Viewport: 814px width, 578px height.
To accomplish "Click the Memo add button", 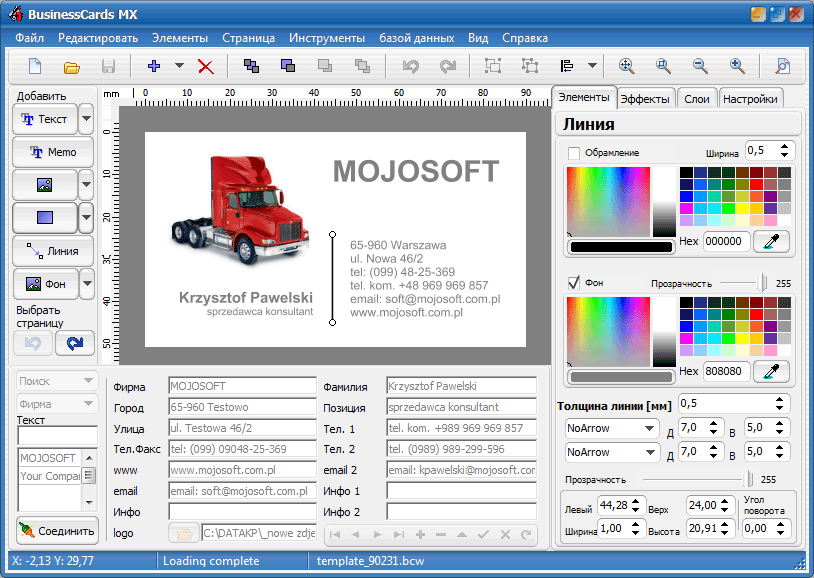I will 53,152.
